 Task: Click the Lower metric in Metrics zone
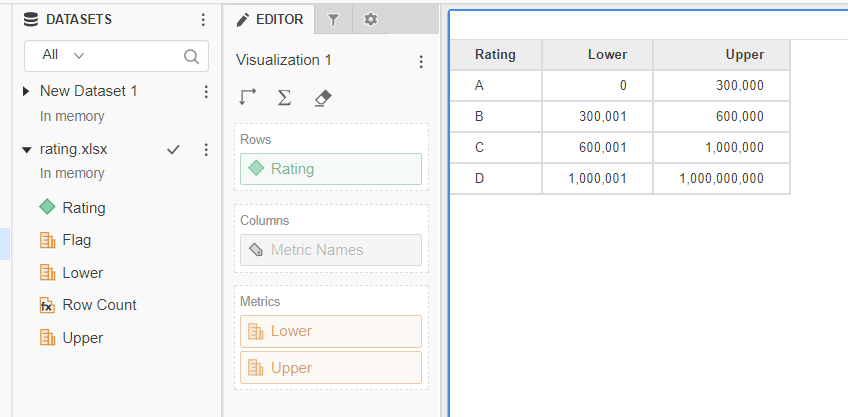click(330, 331)
